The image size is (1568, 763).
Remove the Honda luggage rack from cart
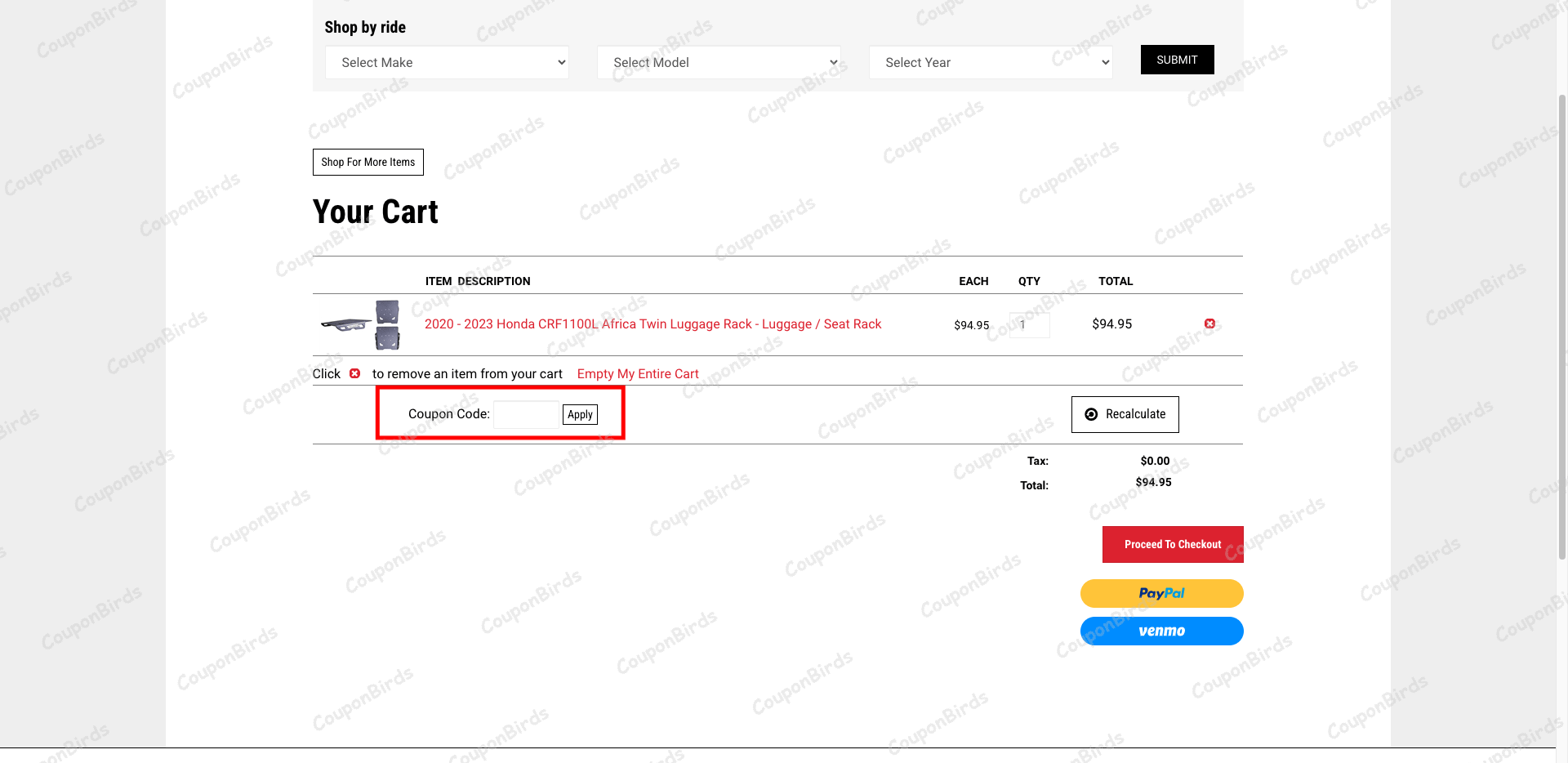pyautogui.click(x=1209, y=324)
